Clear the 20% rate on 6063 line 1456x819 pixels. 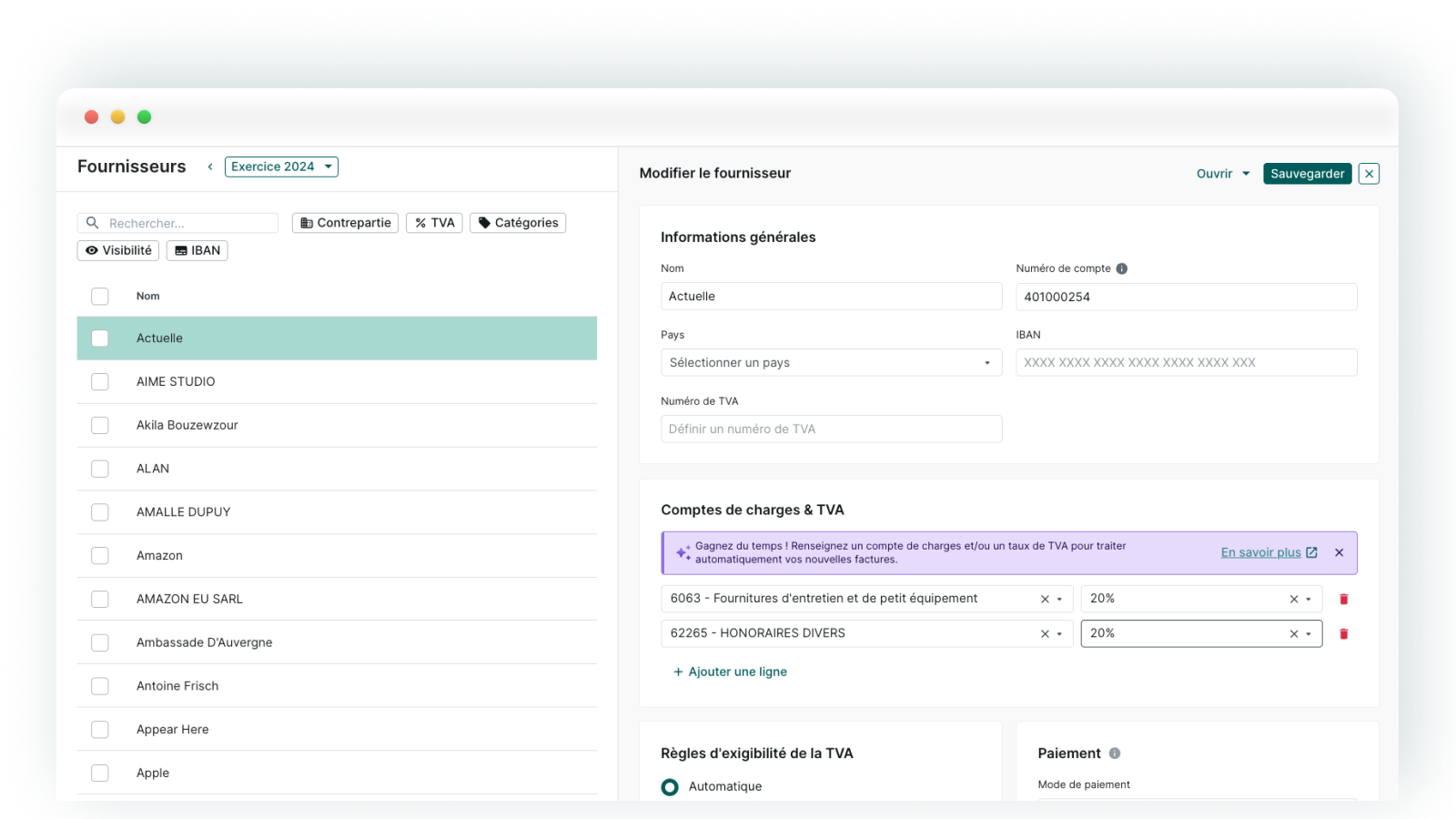1293,599
